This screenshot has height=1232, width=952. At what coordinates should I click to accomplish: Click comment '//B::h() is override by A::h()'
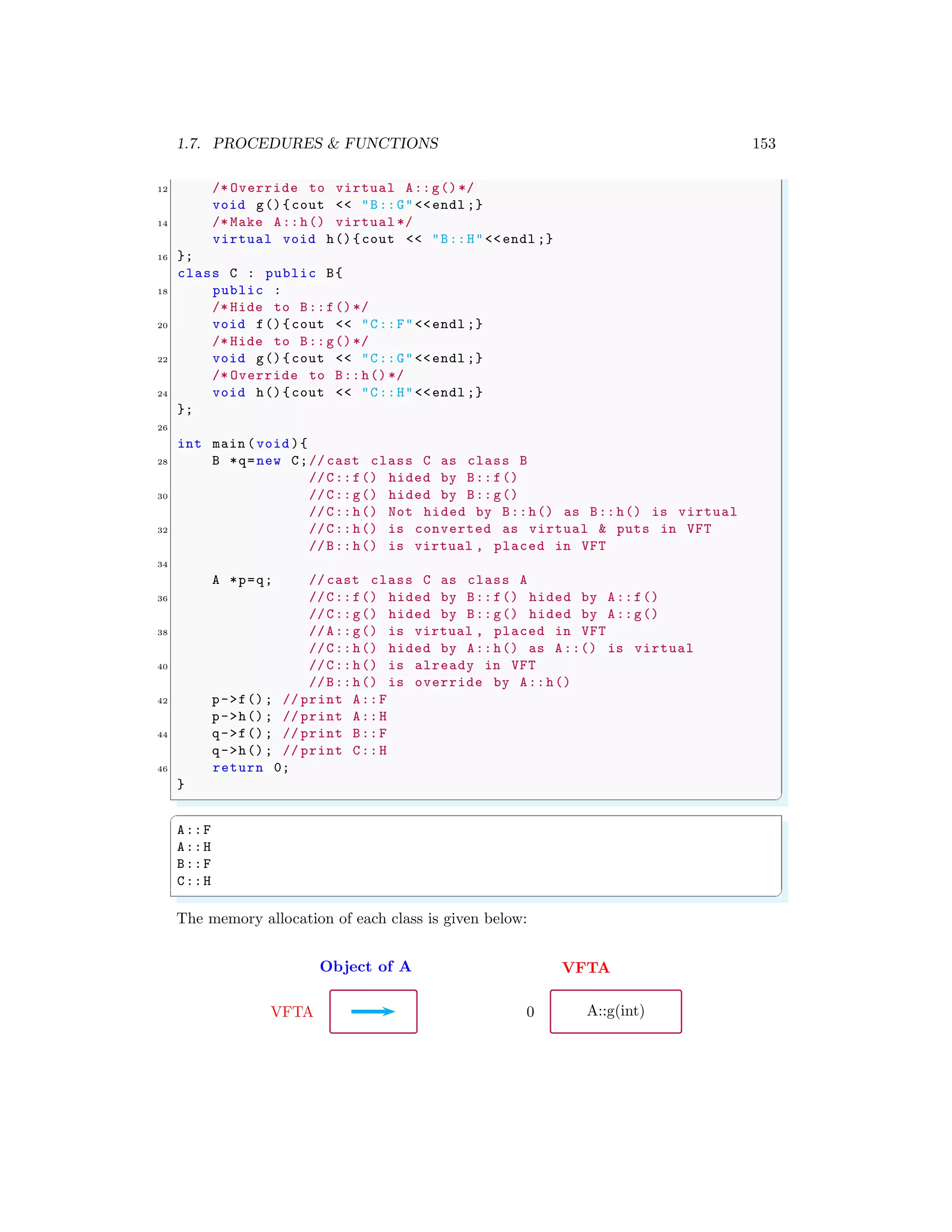pyautogui.click(x=439, y=682)
